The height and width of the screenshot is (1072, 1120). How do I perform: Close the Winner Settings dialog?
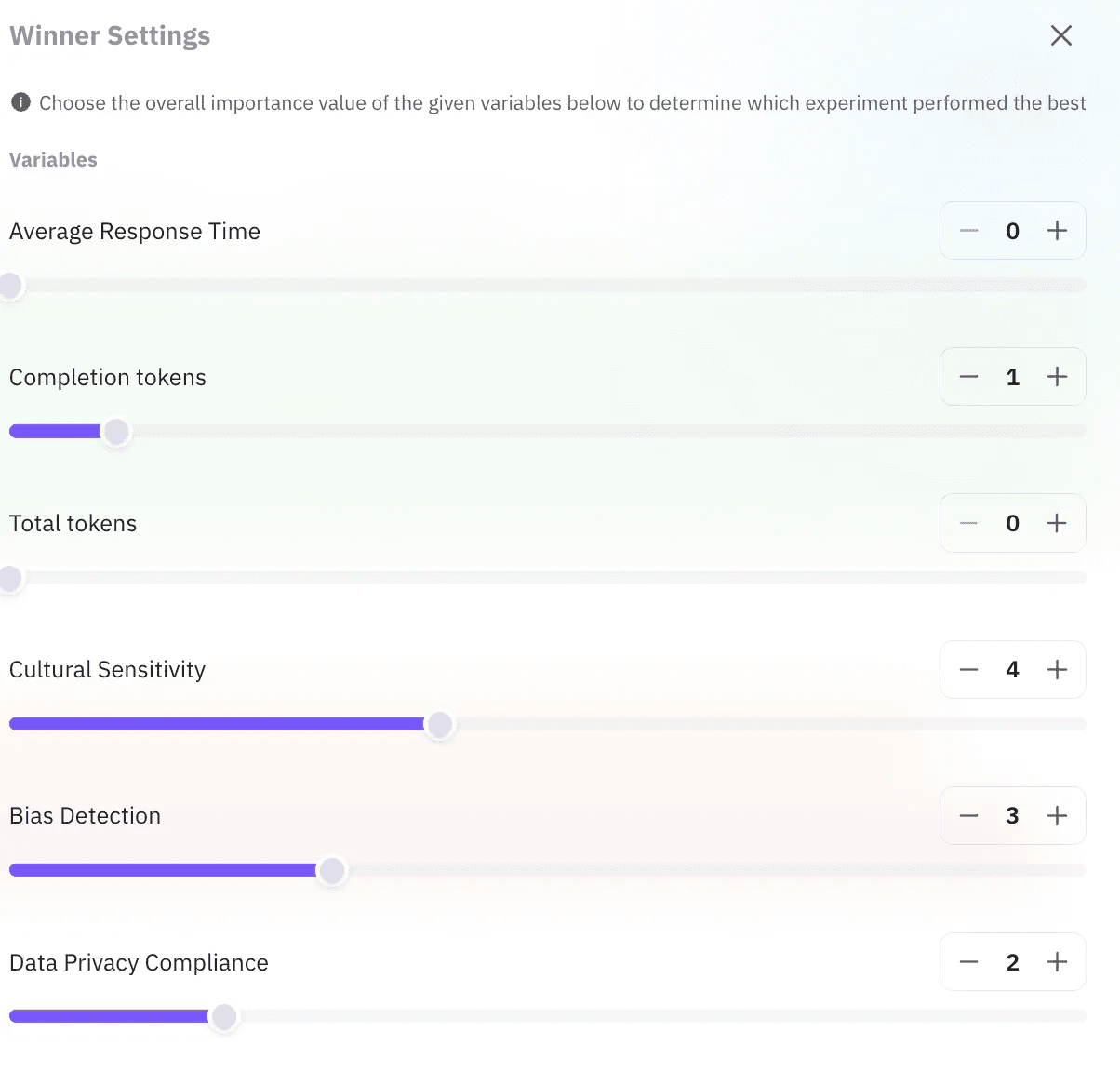click(1060, 35)
